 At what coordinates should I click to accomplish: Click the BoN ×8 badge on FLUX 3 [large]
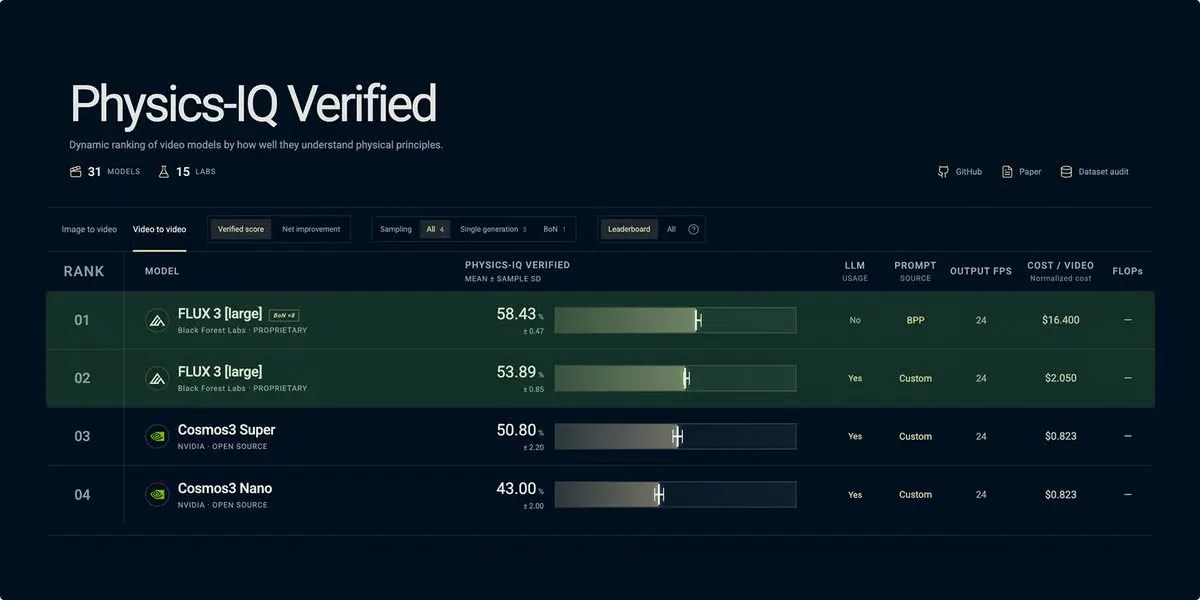click(286, 315)
